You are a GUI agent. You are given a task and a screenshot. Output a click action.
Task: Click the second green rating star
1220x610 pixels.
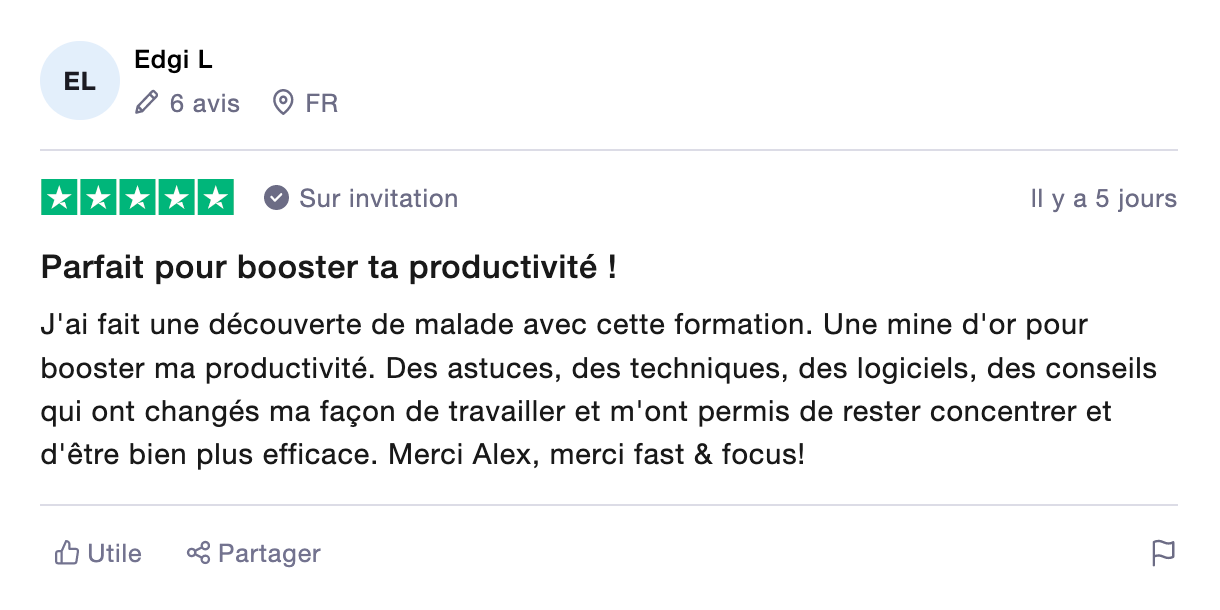(99, 198)
